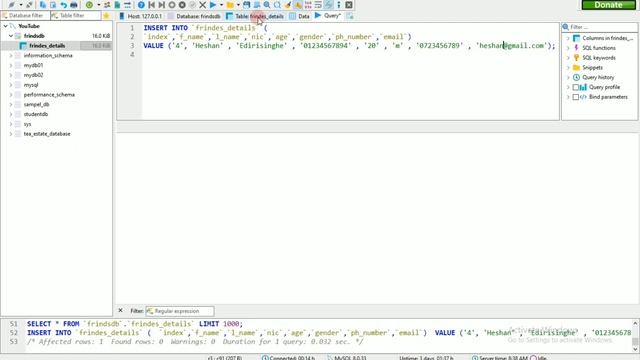Image resolution: width=640 pixels, height=360 pixels.
Task: Click the close application icon in toolbar
Action: [349, 5]
